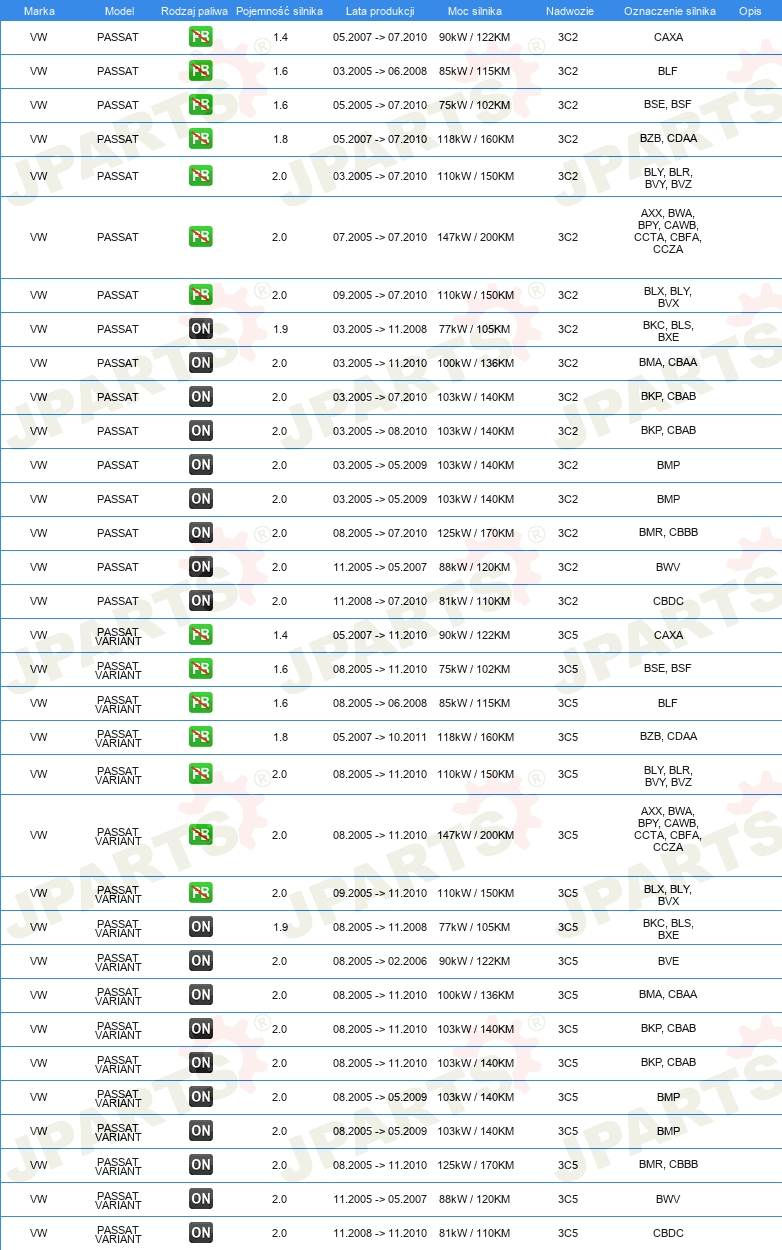
Task: Click the PB icon in PASSAT VARIANT 147kW / 200KM row
Action: pos(201,835)
